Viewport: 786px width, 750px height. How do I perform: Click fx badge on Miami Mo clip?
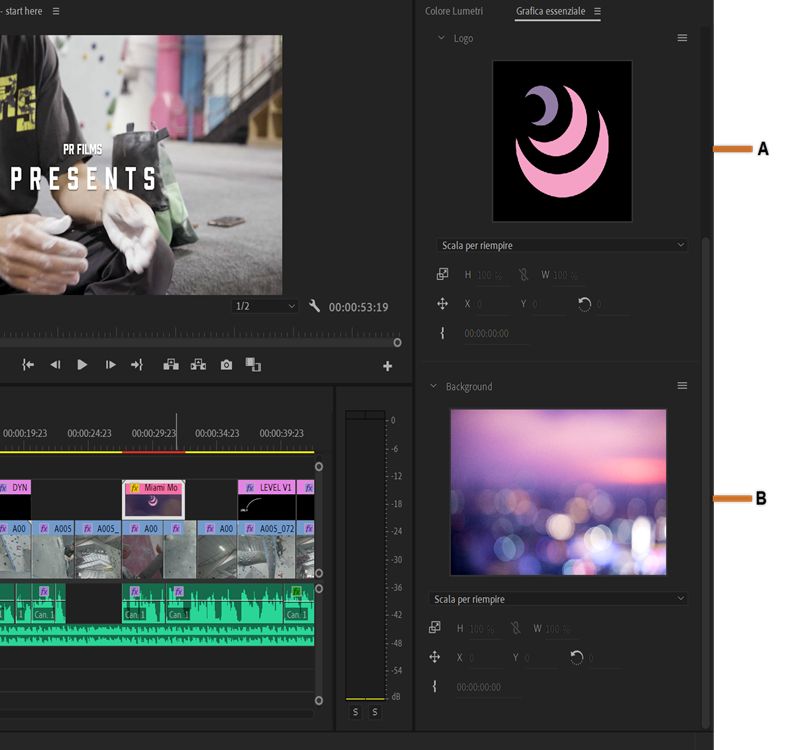click(135, 488)
